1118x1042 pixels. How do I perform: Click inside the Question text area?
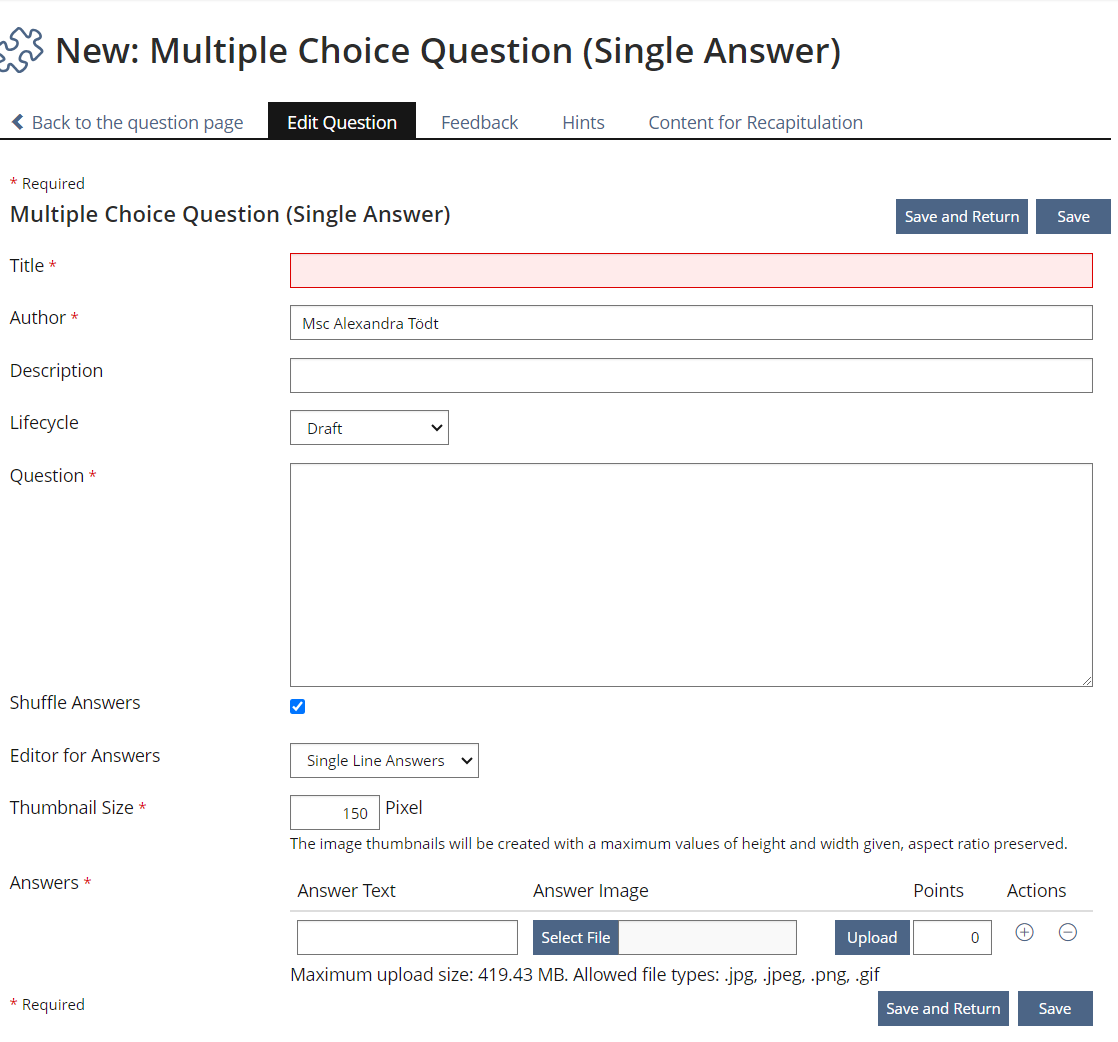pos(690,573)
